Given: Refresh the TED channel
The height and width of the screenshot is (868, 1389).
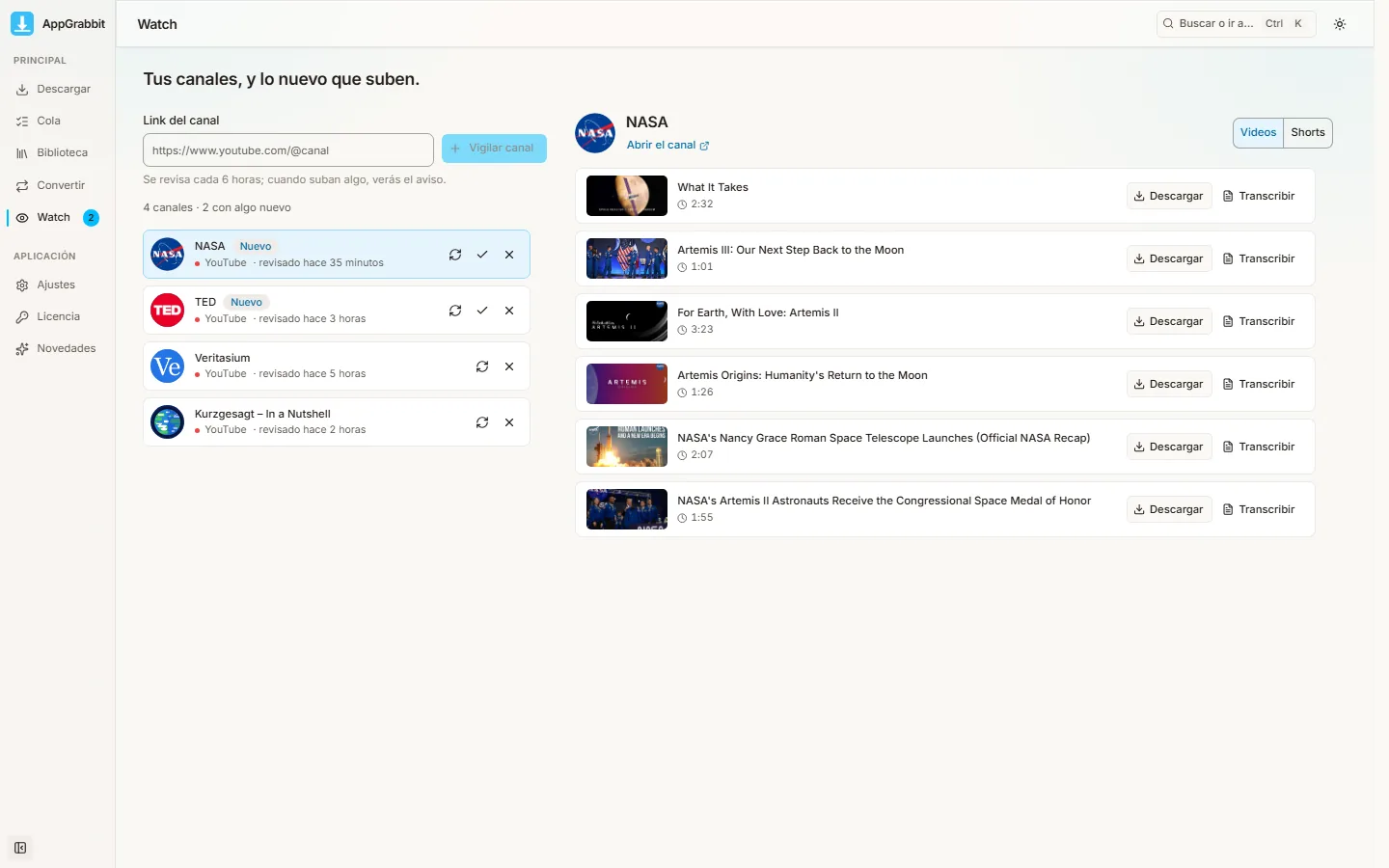Looking at the screenshot, I should pyautogui.click(x=455, y=311).
